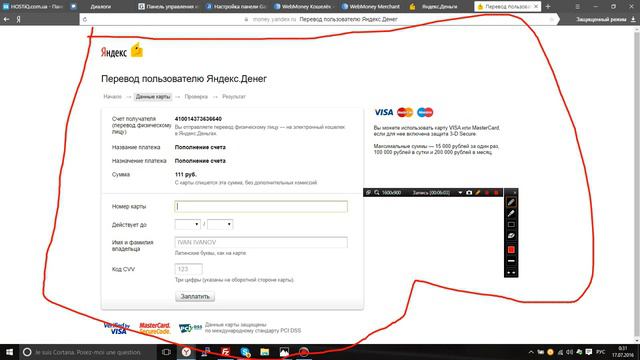Click the camera screenshot icon on recorder bar

469,193
